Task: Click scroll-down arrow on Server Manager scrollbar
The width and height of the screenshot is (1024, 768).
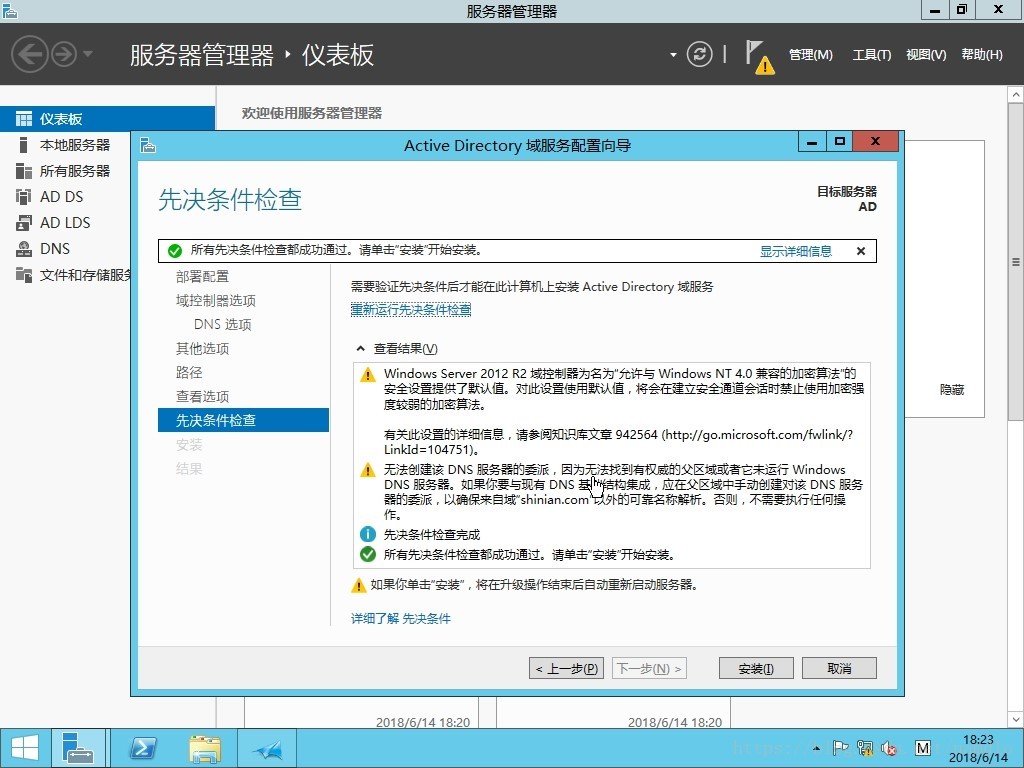Action: tap(1016, 720)
